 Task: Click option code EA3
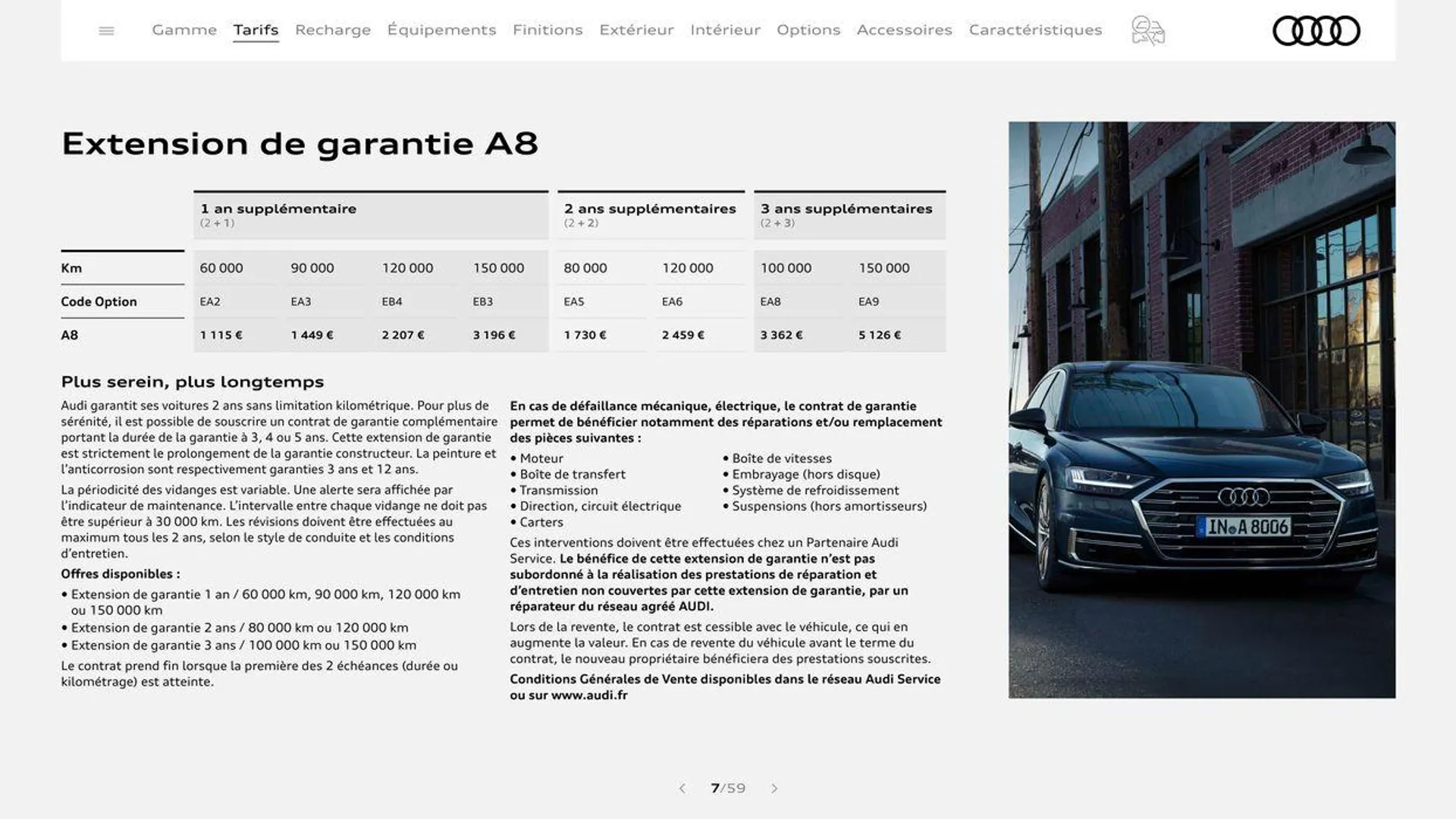point(301,302)
